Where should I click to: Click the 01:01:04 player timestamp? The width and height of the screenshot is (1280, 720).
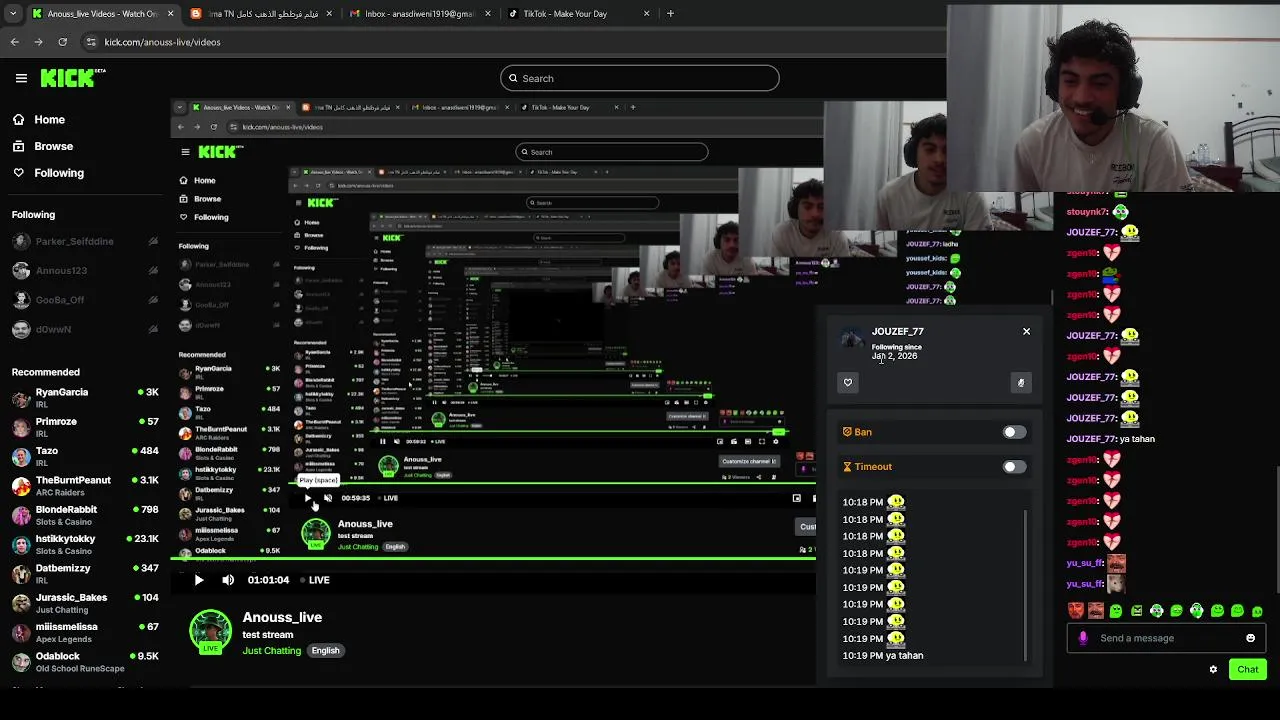coord(268,580)
